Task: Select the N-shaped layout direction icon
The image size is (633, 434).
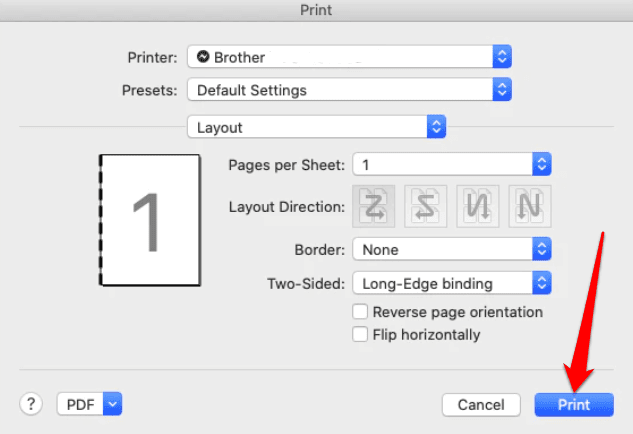Action: click(527, 207)
